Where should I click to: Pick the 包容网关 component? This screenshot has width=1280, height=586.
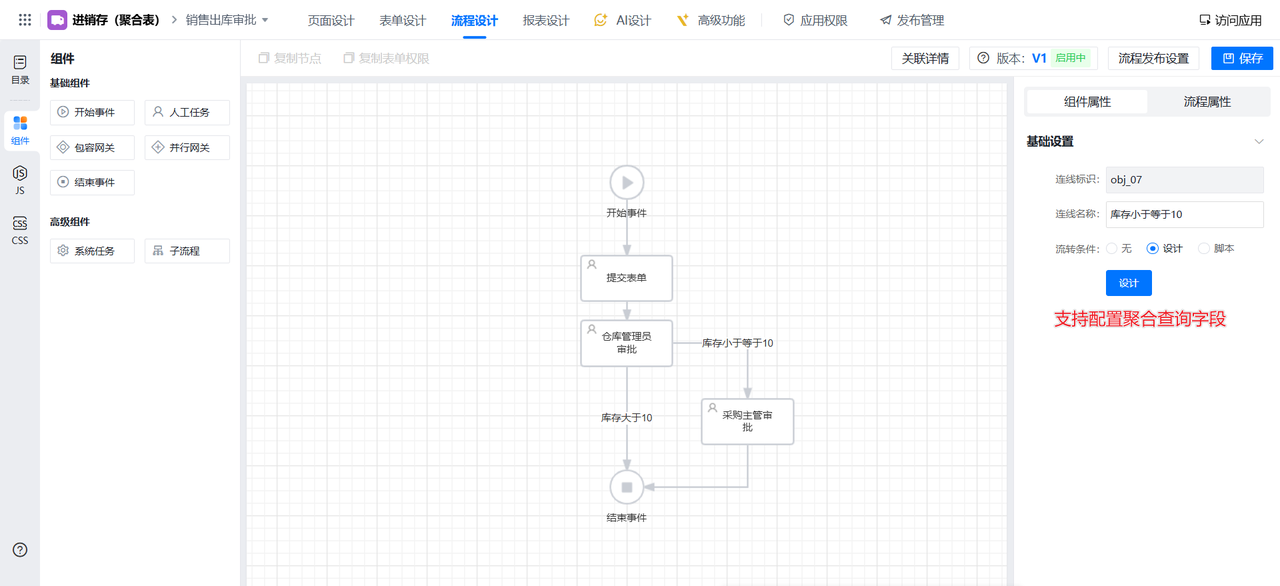[92, 148]
